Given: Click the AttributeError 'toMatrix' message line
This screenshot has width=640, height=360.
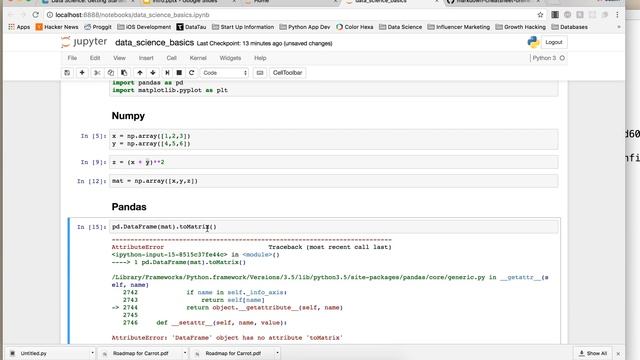Looking at the screenshot, I should point(227,338).
